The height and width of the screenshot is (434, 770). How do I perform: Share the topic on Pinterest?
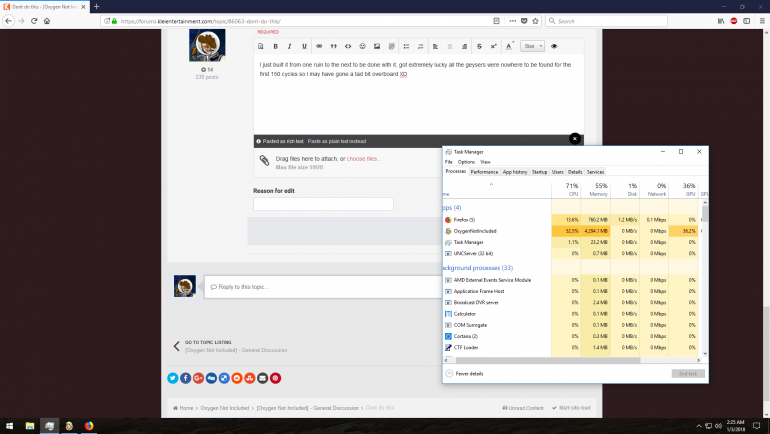pyautogui.click(x=275, y=378)
